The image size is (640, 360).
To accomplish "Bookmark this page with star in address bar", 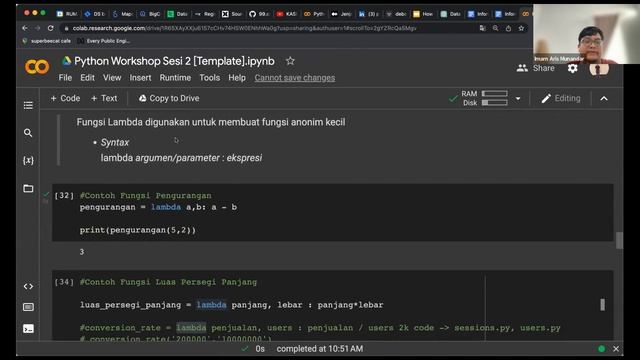I will pyautogui.click(x=521, y=28).
